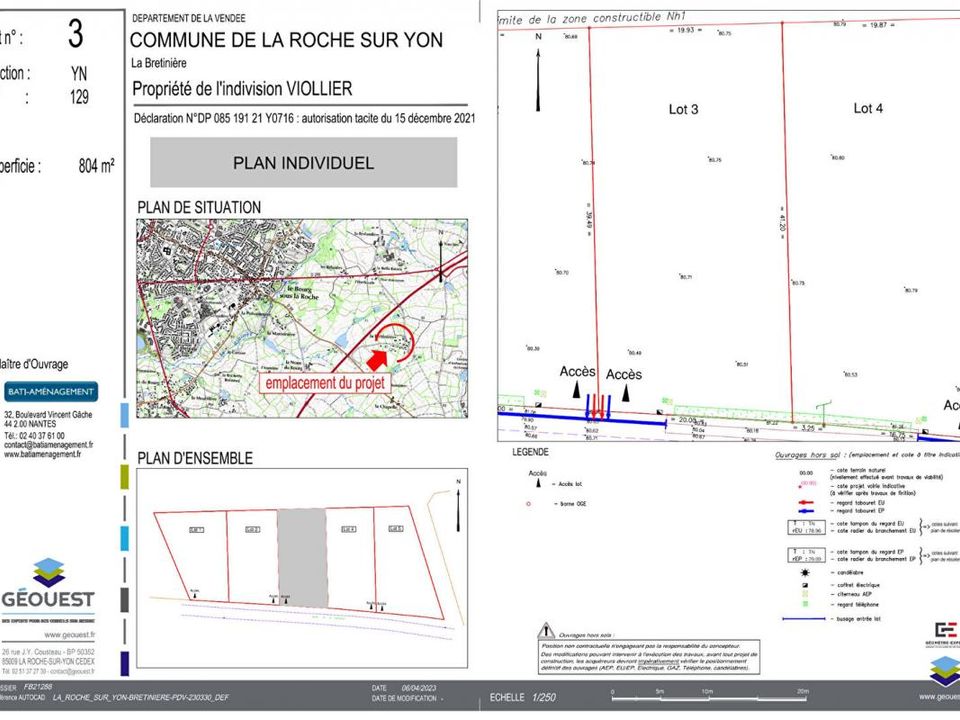Click the AutoCAD file name LA_ROCHE_SUR_YON-BRETINIERE-PDV-230330_DEF
This screenshot has width=960, height=720.
pos(141,697)
